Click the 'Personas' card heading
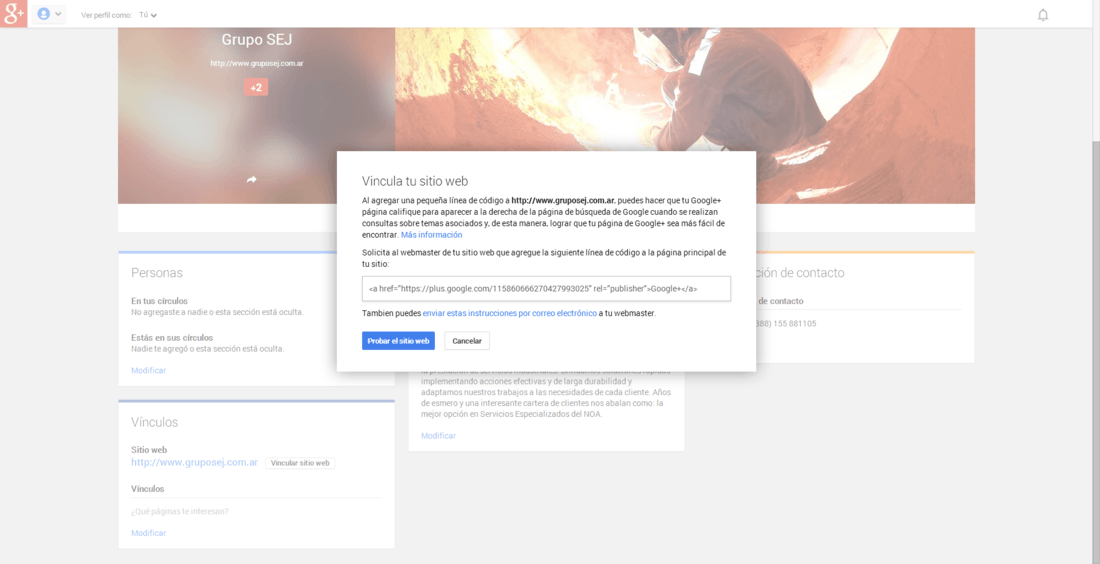 click(156, 273)
